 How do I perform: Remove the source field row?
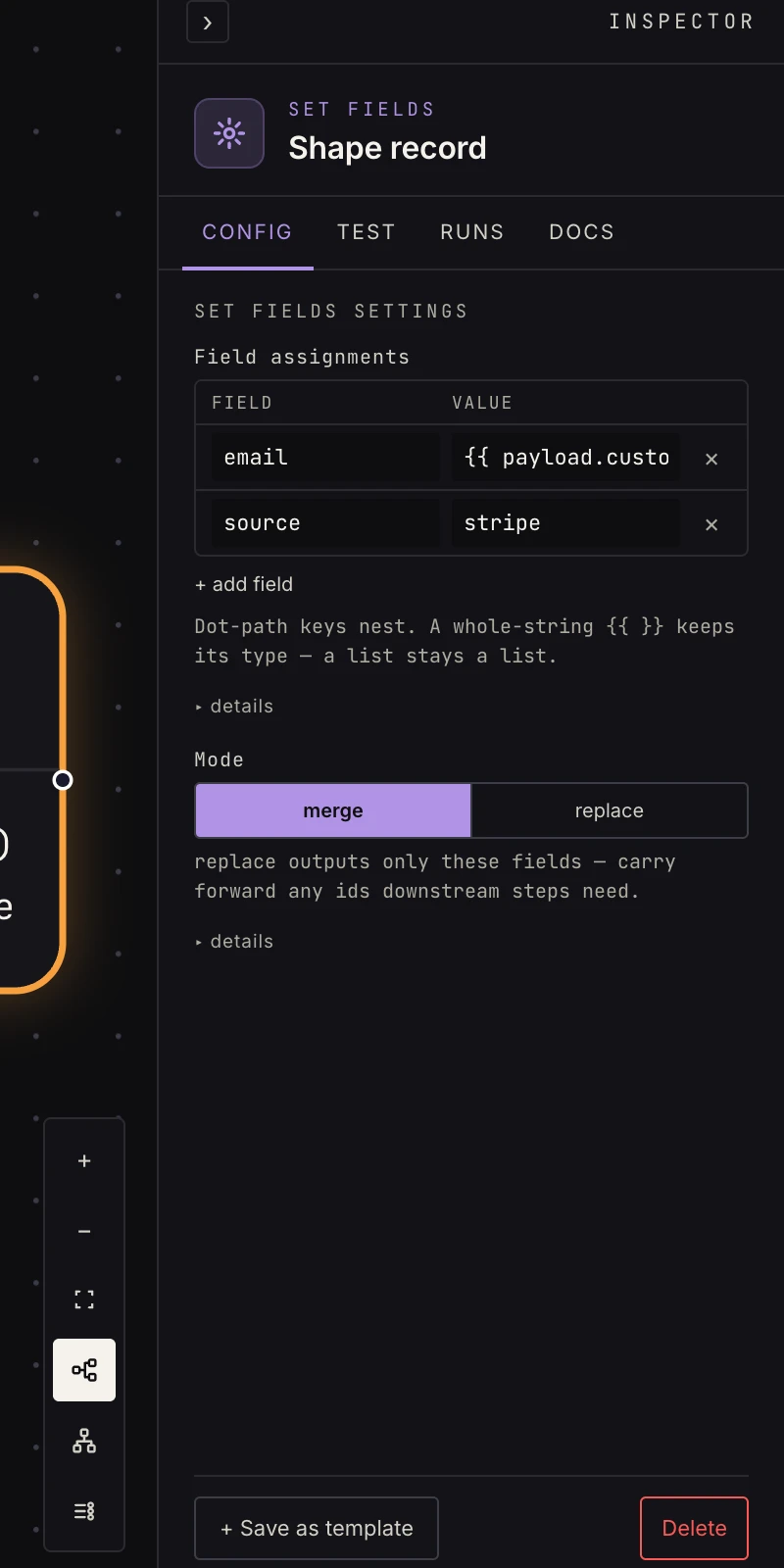pos(711,524)
